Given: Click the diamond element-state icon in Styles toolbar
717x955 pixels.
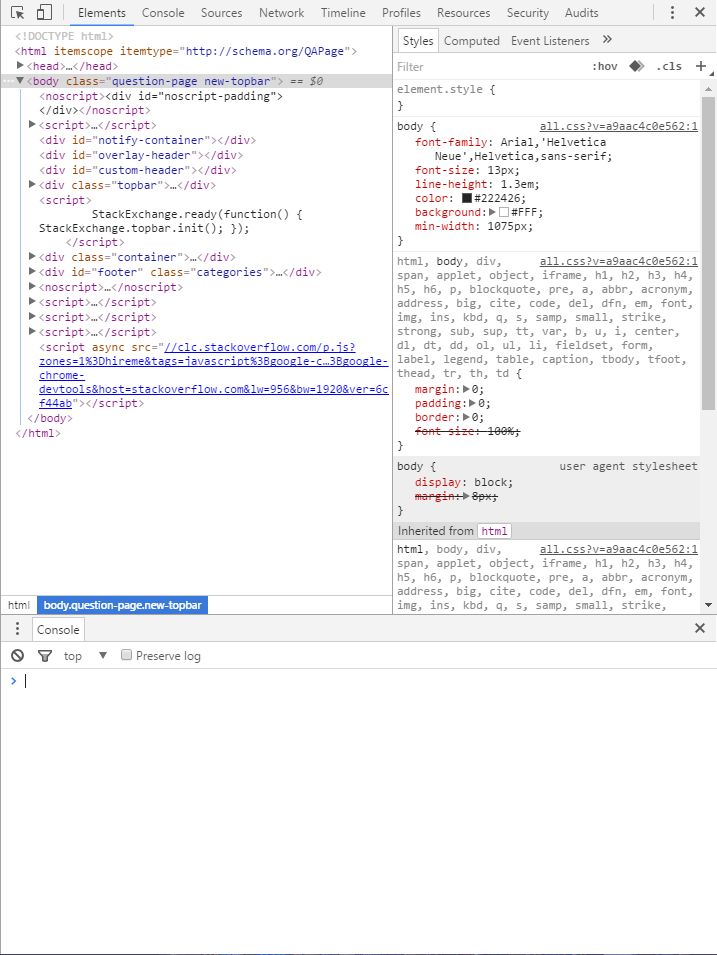Looking at the screenshot, I should [637, 66].
